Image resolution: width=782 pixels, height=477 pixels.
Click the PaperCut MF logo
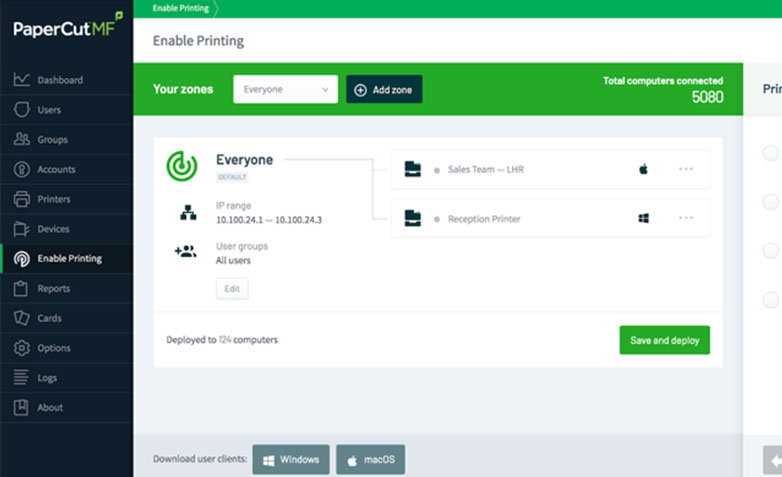pyautogui.click(x=68, y=26)
